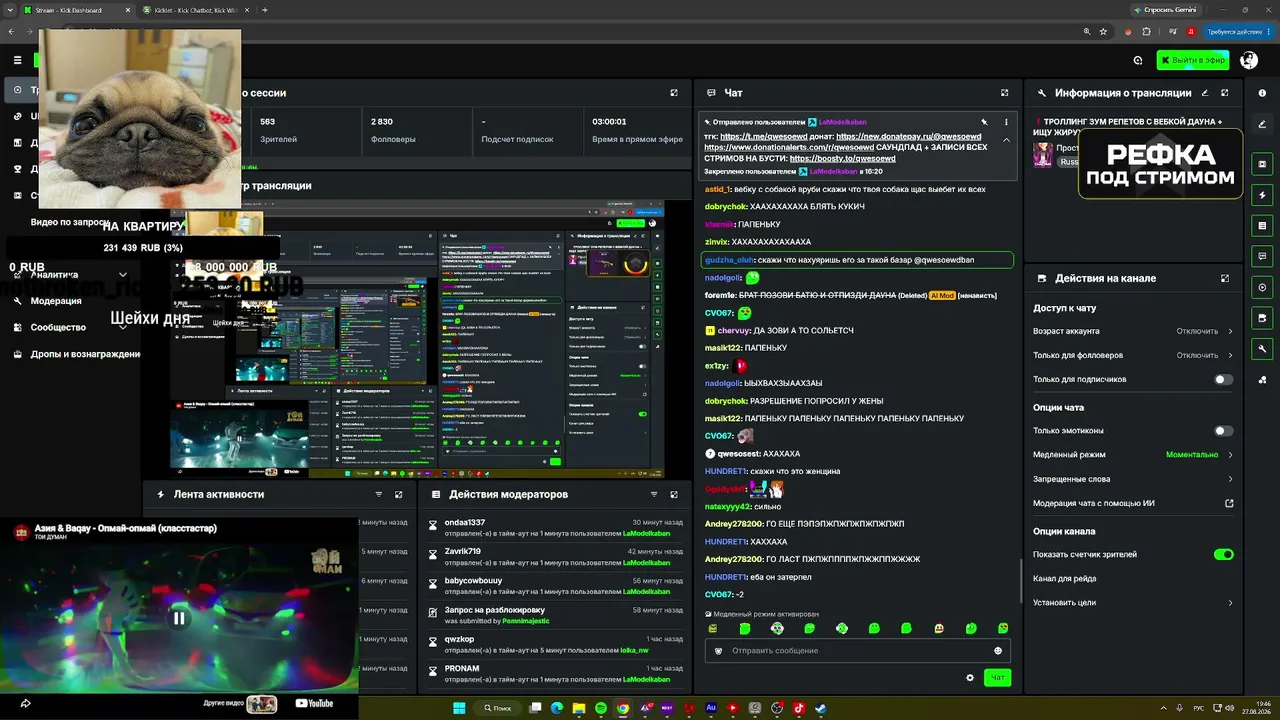Unpin the pinned chat message
Screen dimensions: 1280x720
985,122
